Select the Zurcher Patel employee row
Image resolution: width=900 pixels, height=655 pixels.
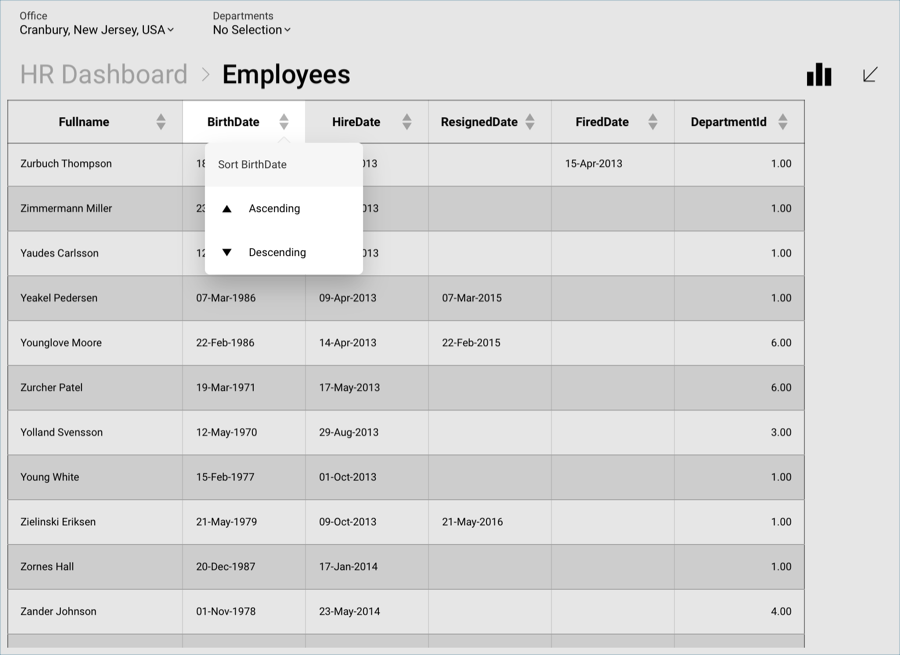tap(52, 388)
